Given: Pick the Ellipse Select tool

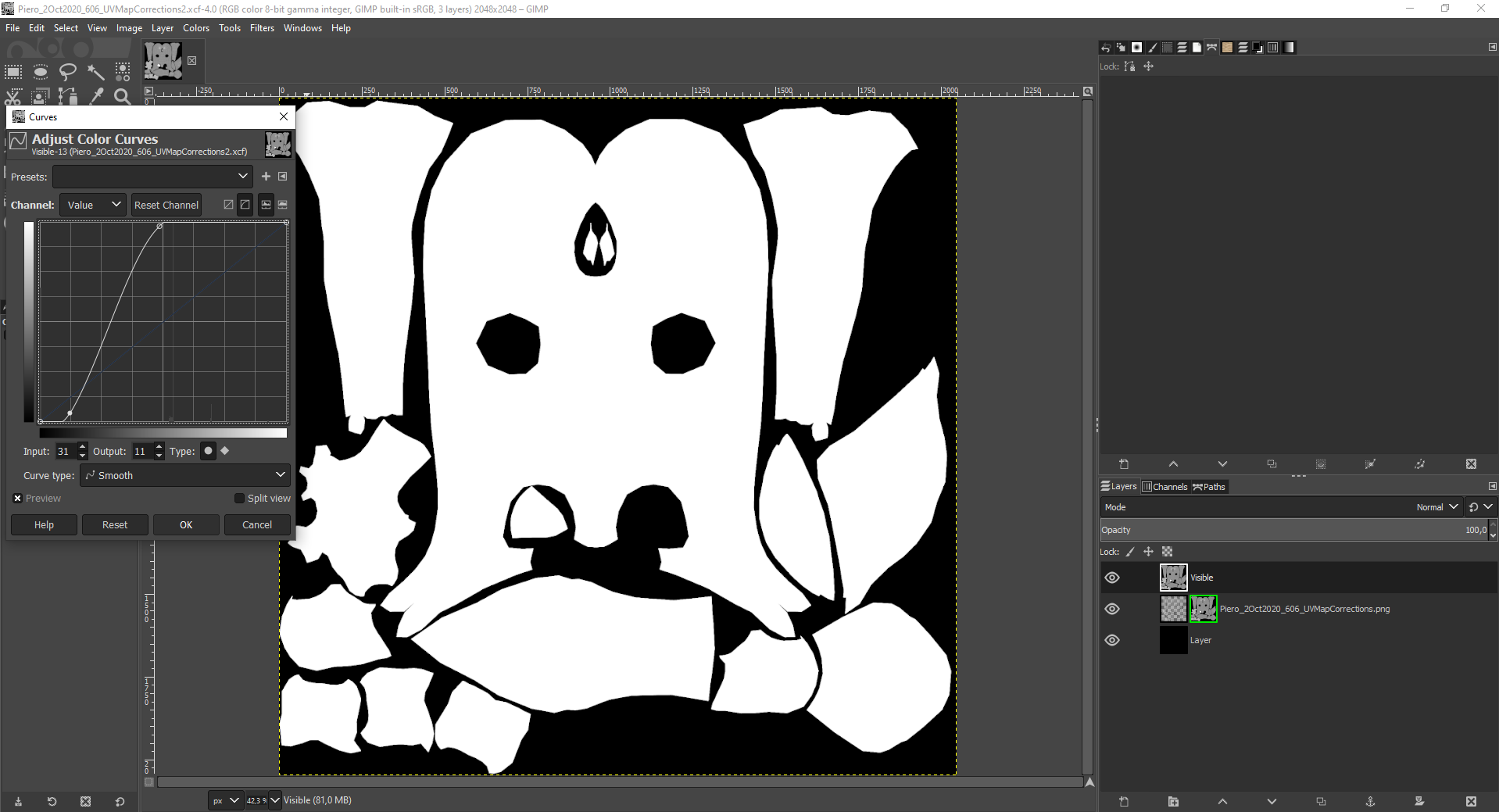Looking at the screenshot, I should pos(41,73).
